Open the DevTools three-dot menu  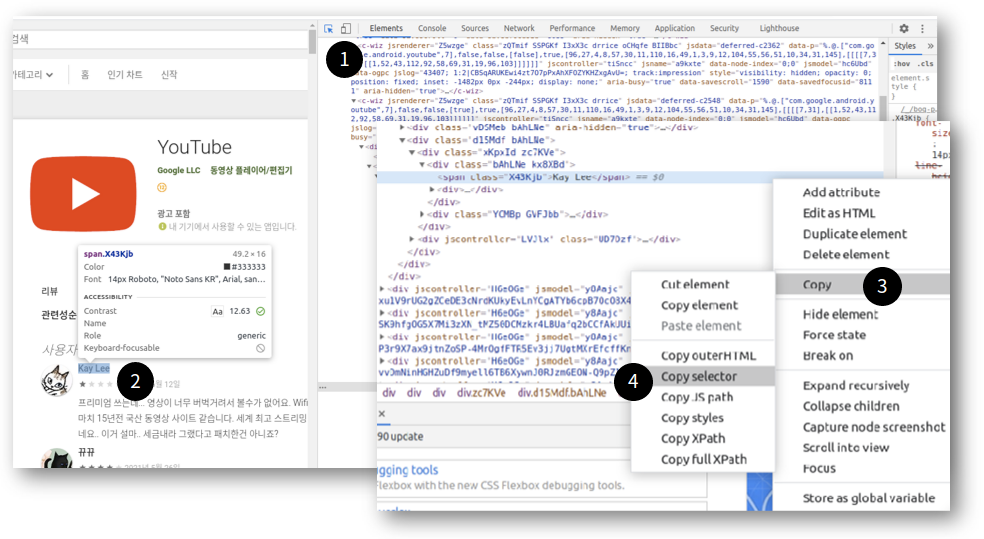[922, 28]
